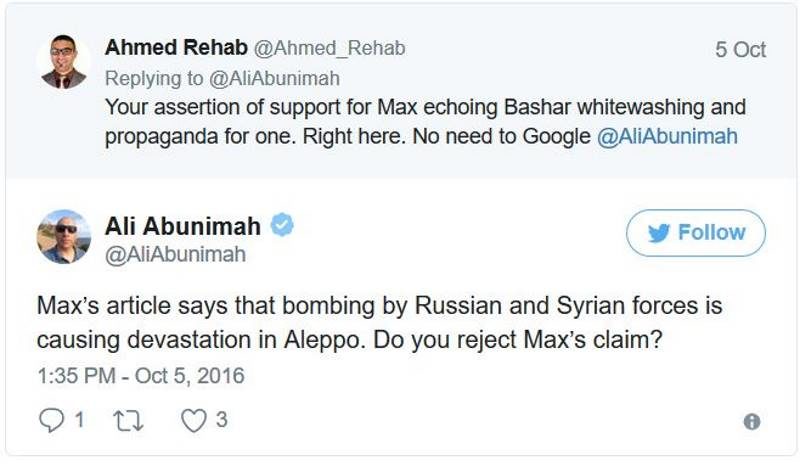Click the retweet arrows icon

point(128,421)
